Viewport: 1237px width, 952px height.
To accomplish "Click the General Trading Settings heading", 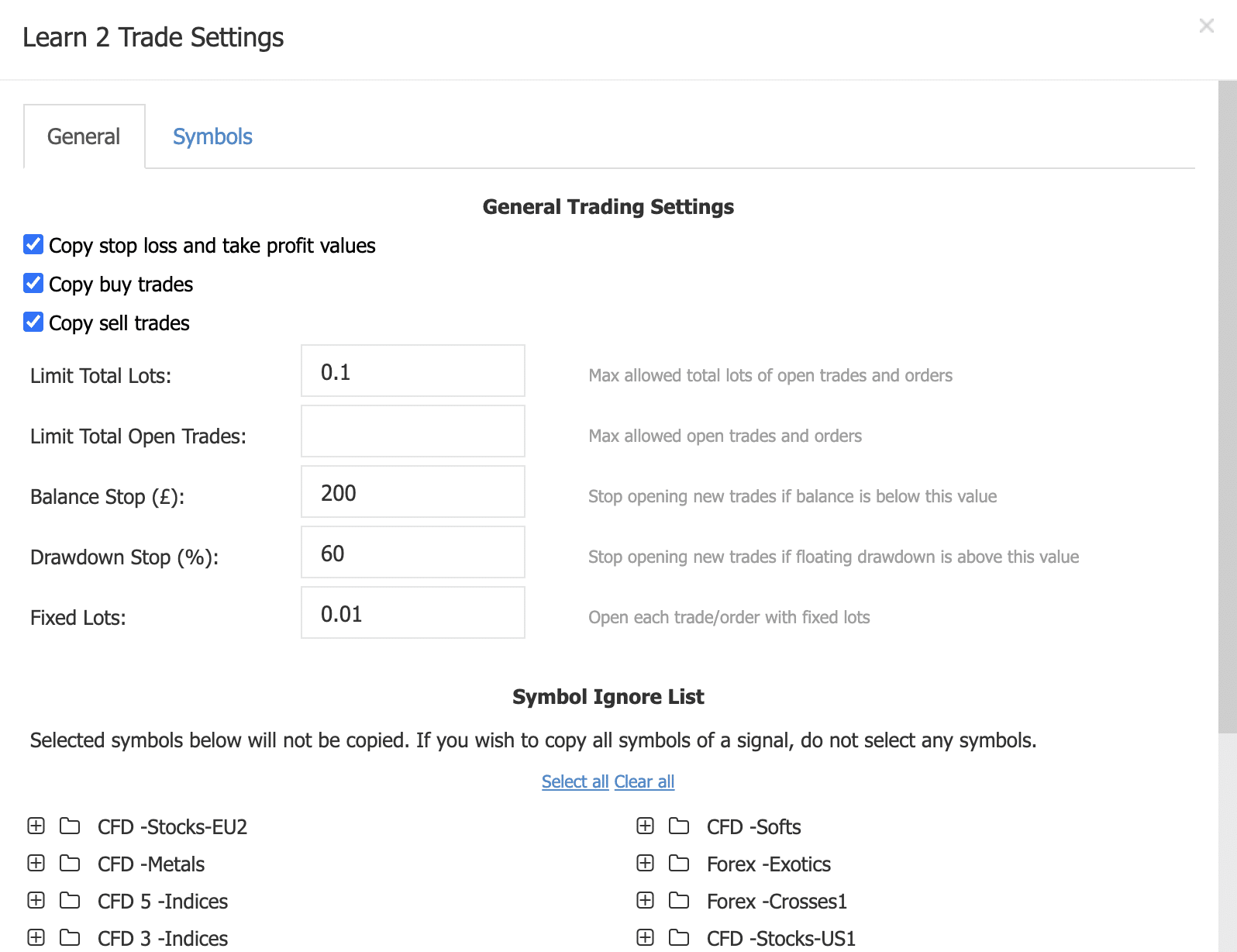I will click(x=608, y=207).
